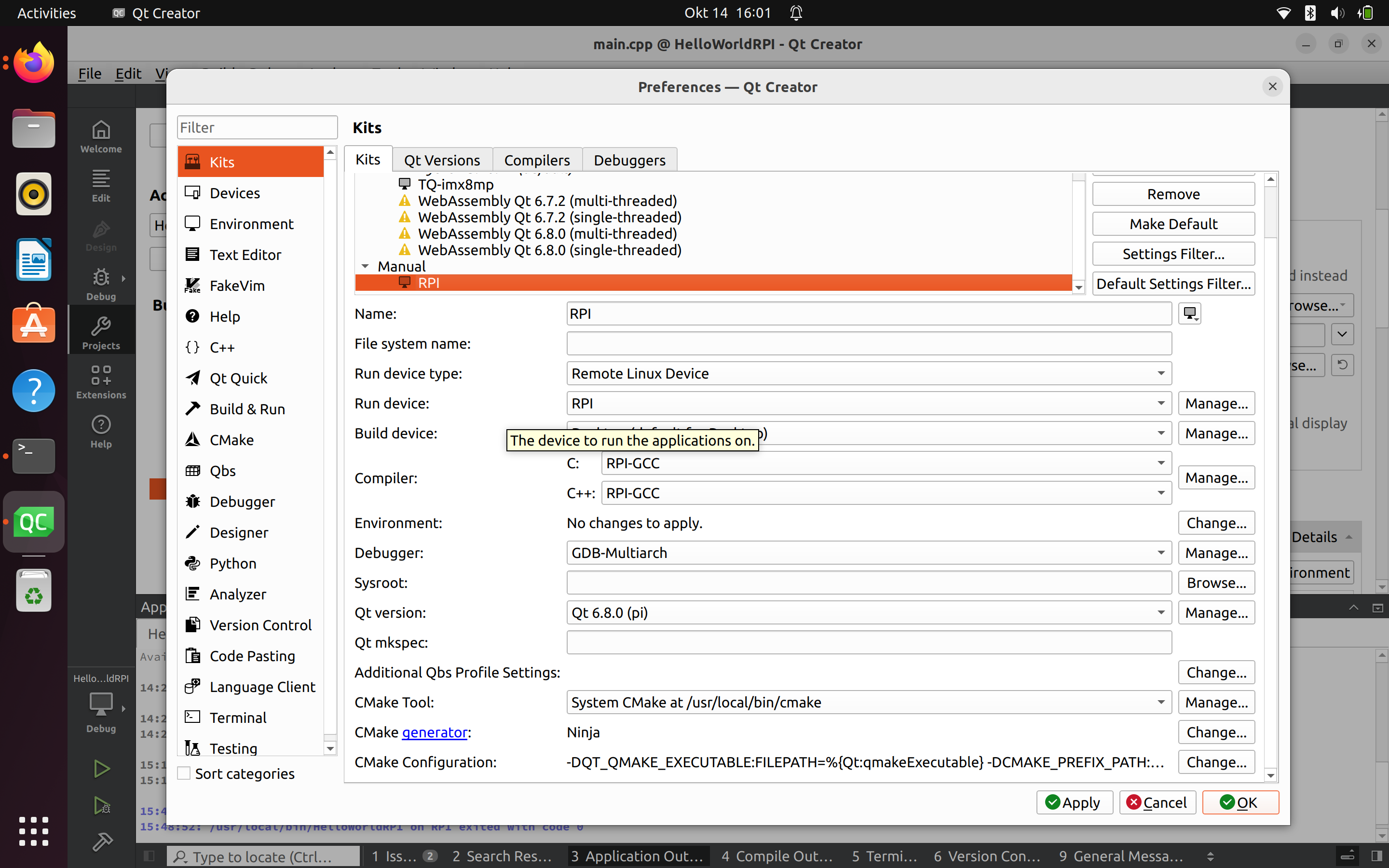Toggle Sort categories checkbox
The image size is (1389, 868).
[x=184, y=773]
